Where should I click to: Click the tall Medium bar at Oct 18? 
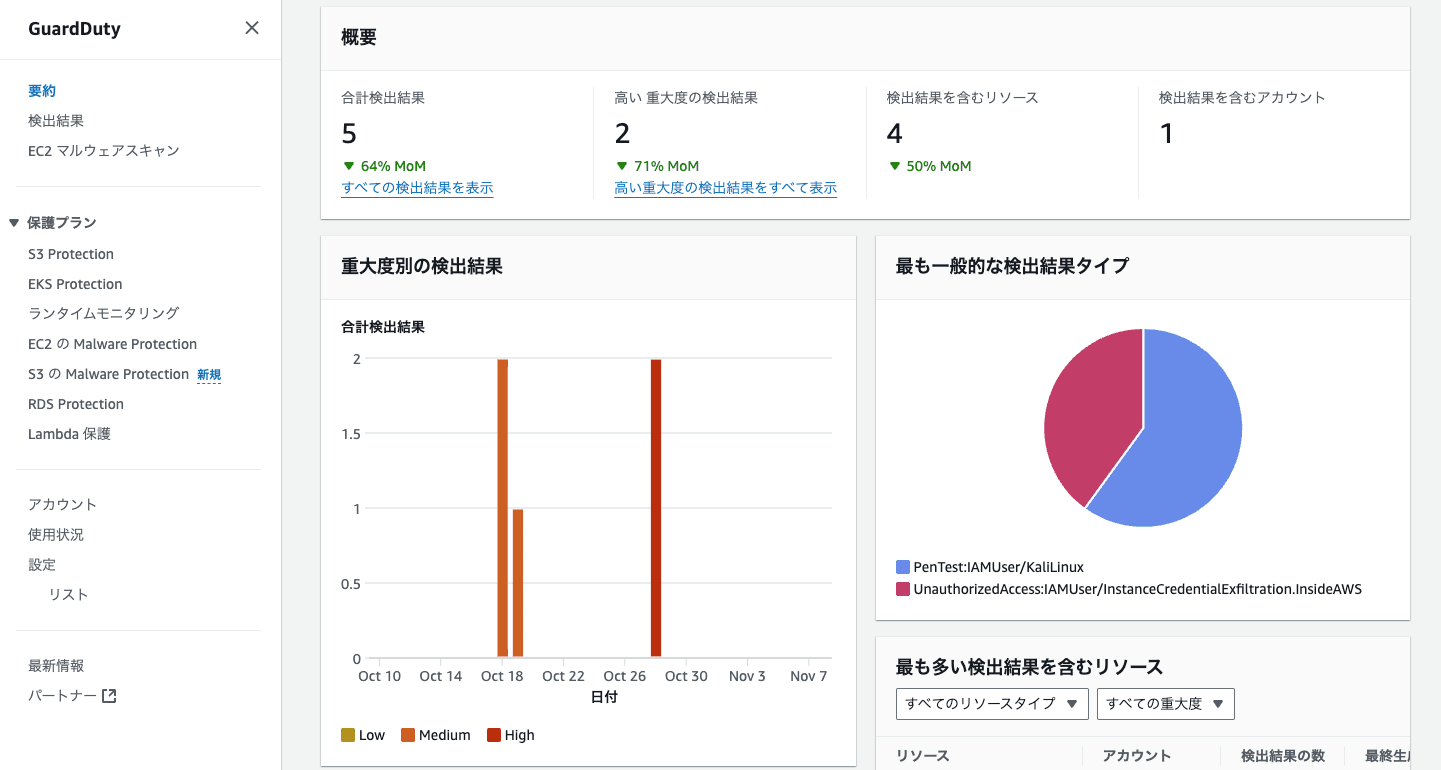pyautogui.click(x=503, y=508)
